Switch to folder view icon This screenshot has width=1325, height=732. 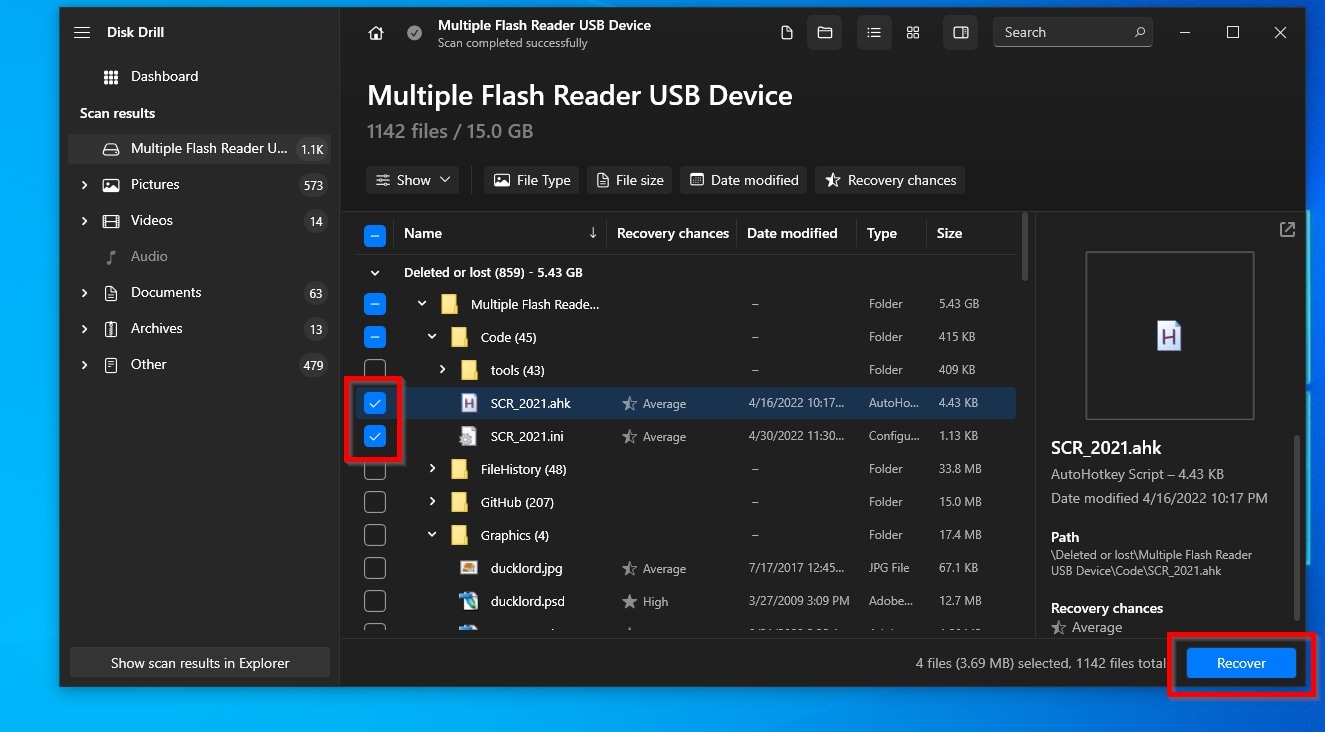point(825,33)
